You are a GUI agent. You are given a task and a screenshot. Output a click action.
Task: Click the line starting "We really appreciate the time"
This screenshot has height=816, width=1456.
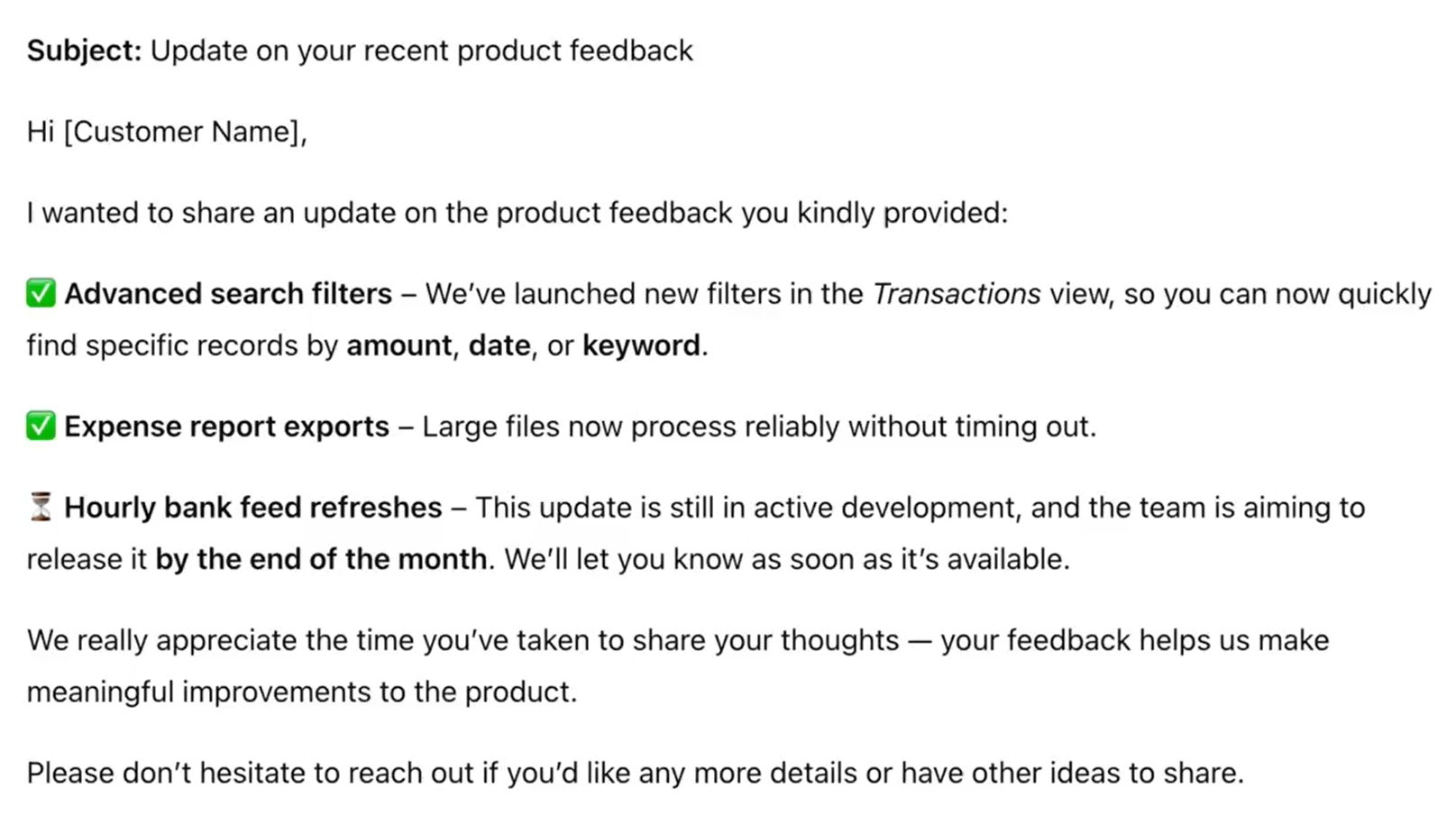tap(677, 640)
